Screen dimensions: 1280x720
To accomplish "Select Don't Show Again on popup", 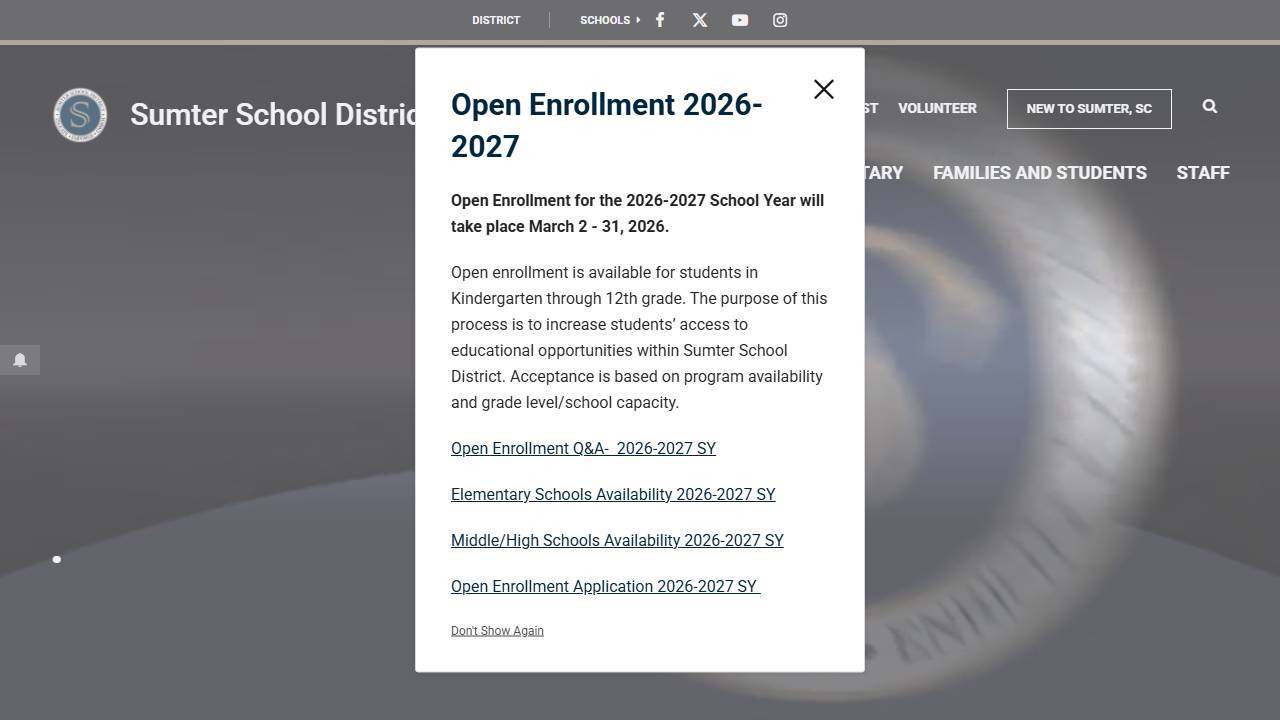I will point(497,631).
